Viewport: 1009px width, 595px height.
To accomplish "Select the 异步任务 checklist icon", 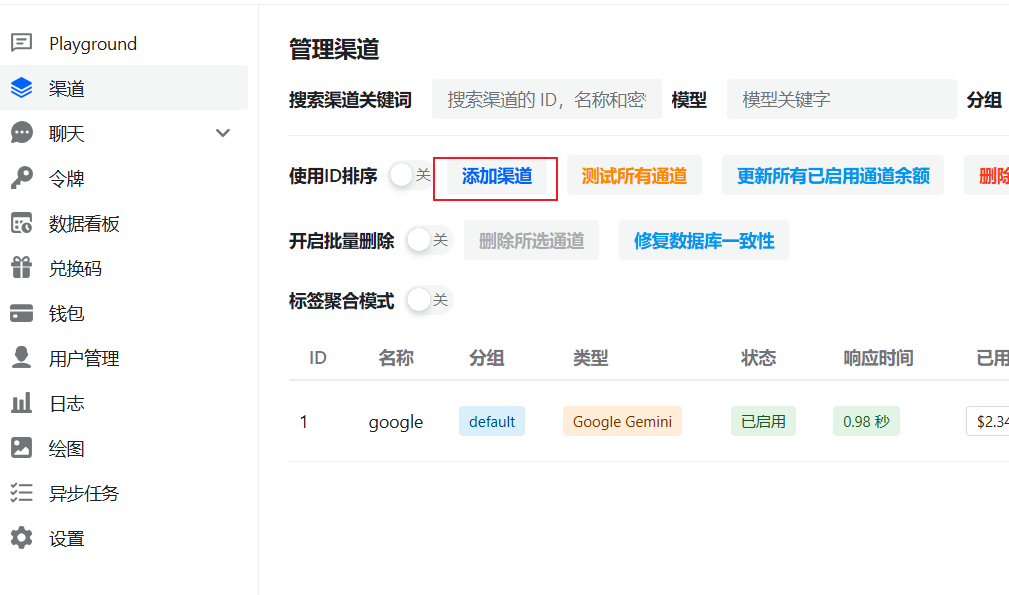I will [x=24, y=493].
